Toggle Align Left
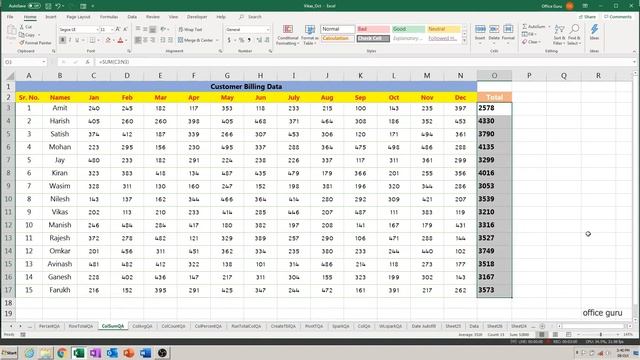 (138, 40)
